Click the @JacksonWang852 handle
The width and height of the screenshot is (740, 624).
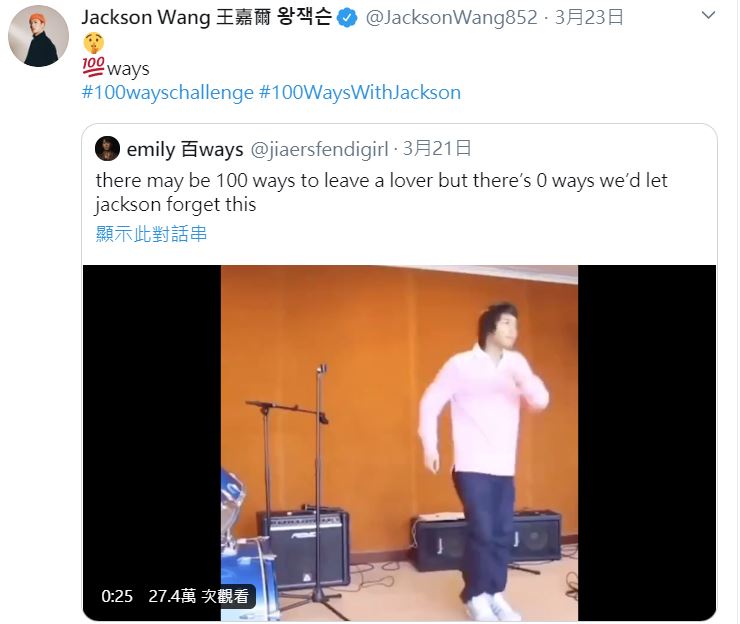point(452,18)
